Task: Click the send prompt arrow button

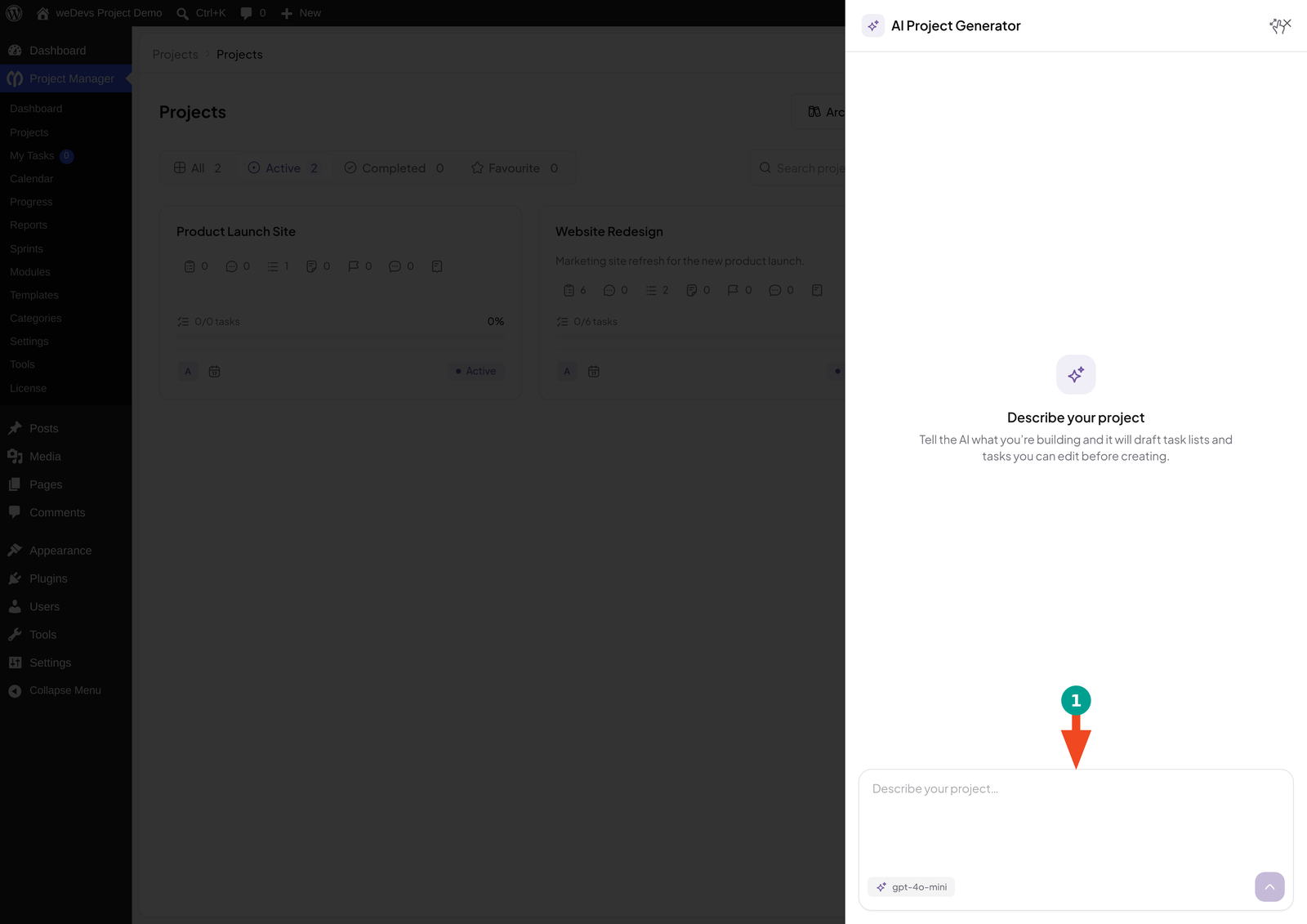Action: (x=1269, y=887)
